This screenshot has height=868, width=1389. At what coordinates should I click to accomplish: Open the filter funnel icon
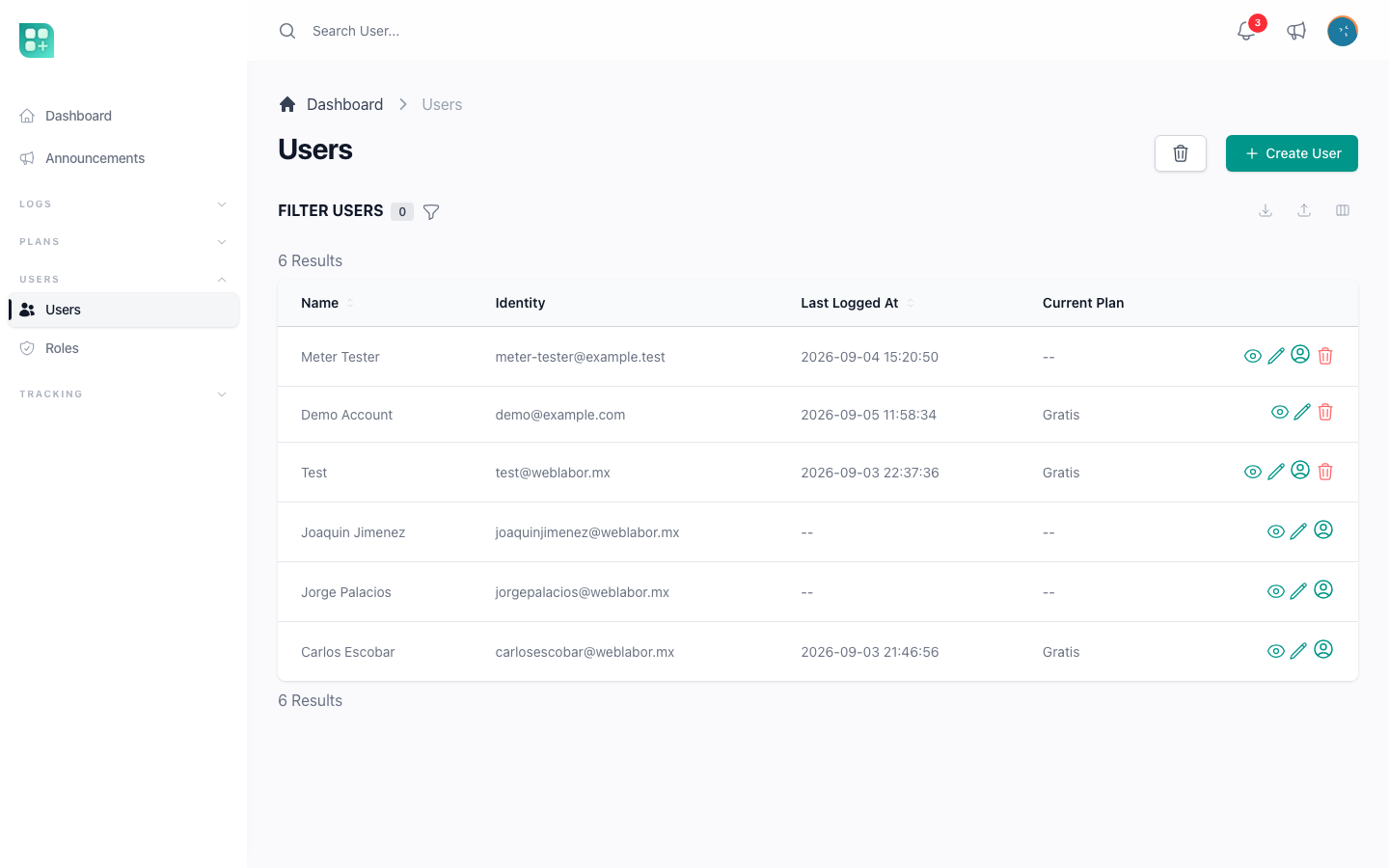click(431, 212)
